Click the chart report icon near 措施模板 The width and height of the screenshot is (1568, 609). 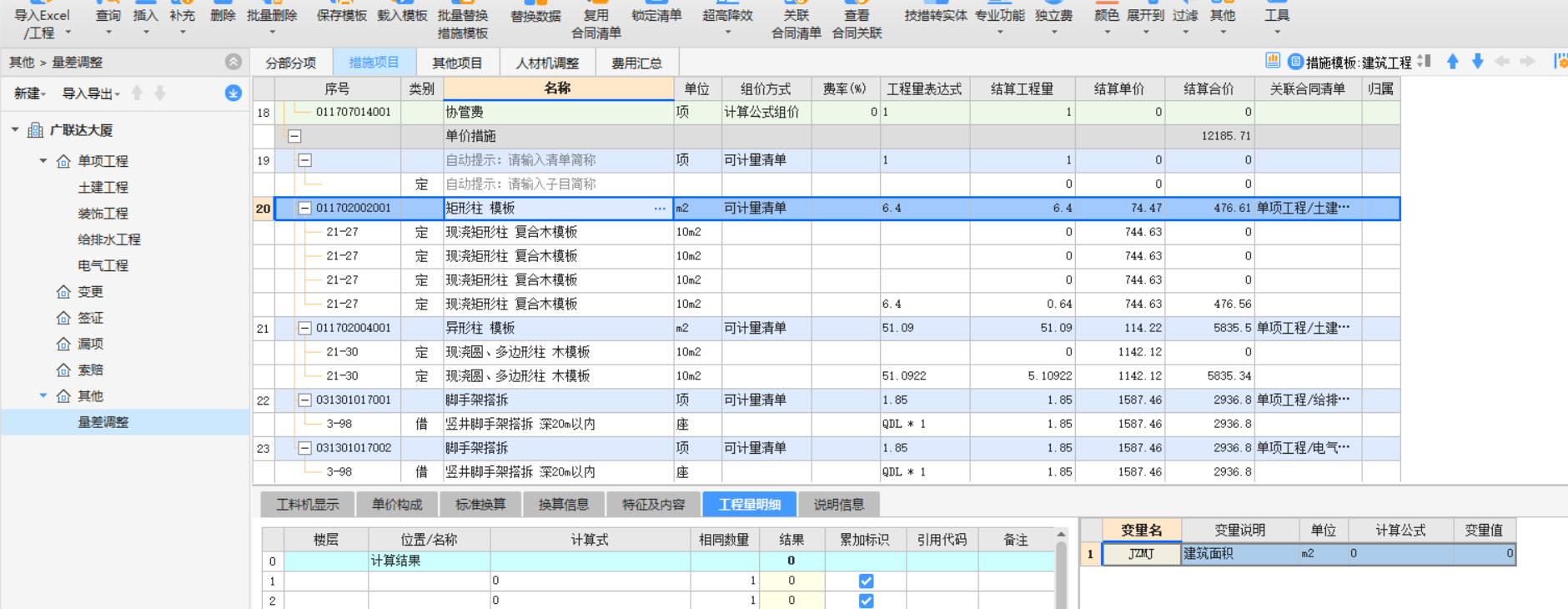[x=1273, y=61]
